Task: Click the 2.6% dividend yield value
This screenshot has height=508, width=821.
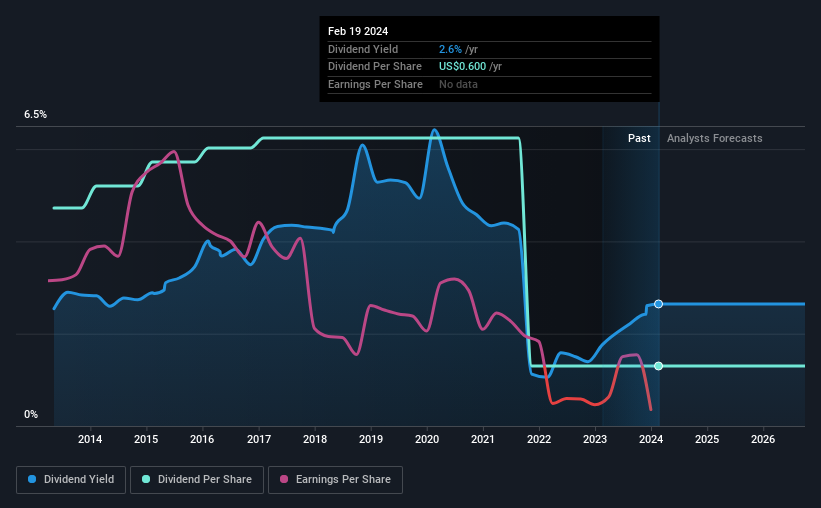Action: coord(450,49)
